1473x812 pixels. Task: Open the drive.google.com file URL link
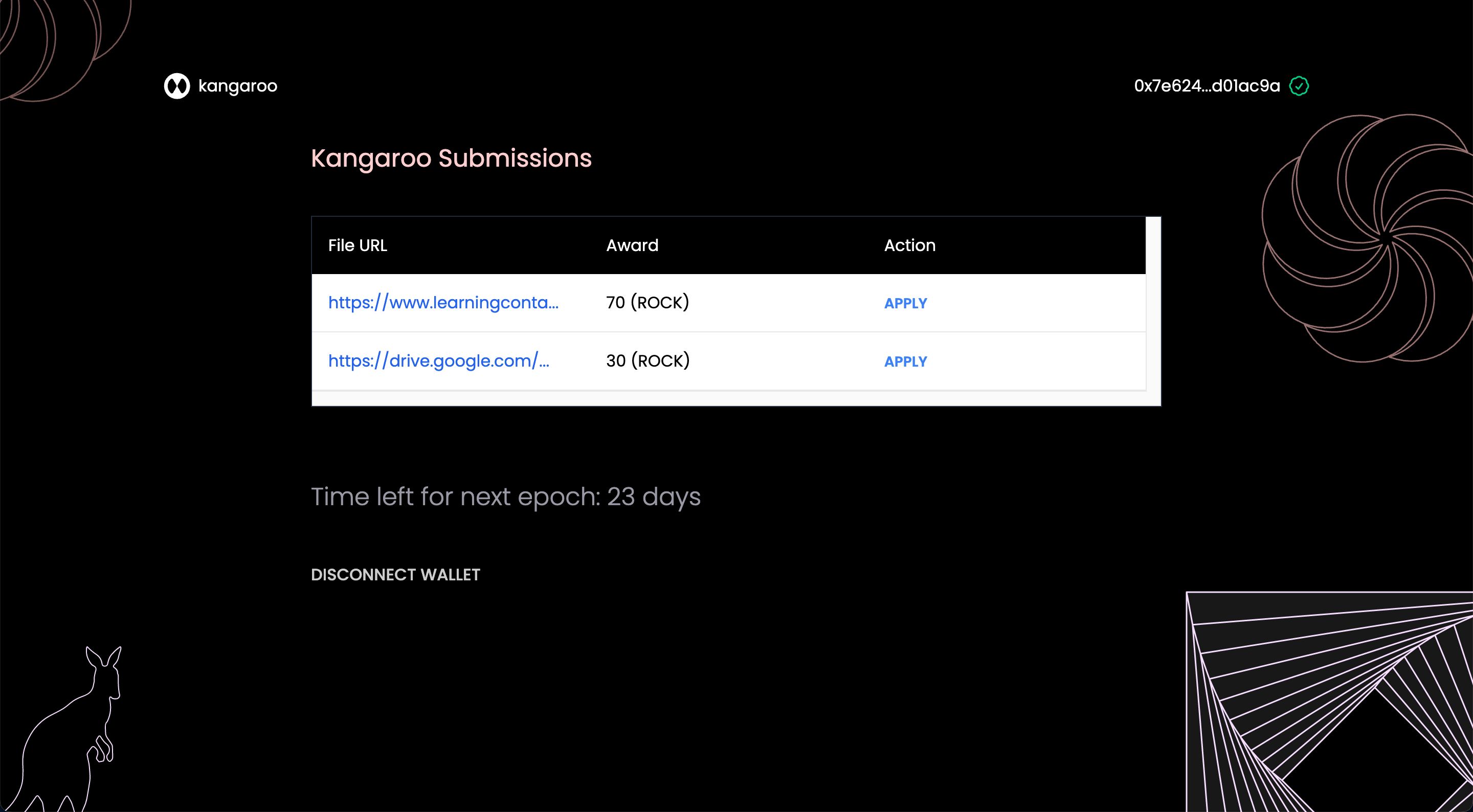click(x=439, y=361)
